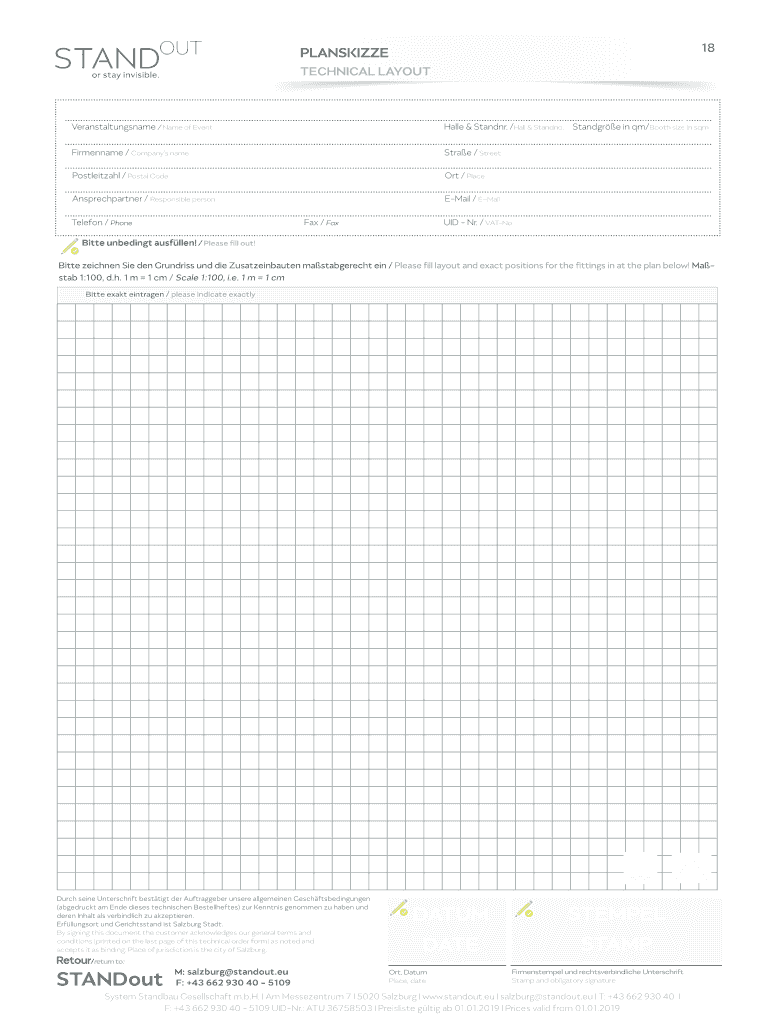Click the 'Erfüllungsort und Gerichtsstand ist Salzburg' line
The height and width of the screenshot is (1024, 770).
(x=140, y=925)
